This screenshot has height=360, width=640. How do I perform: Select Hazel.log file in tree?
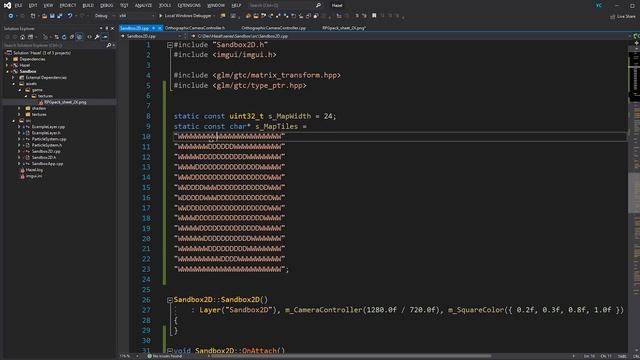(33, 170)
